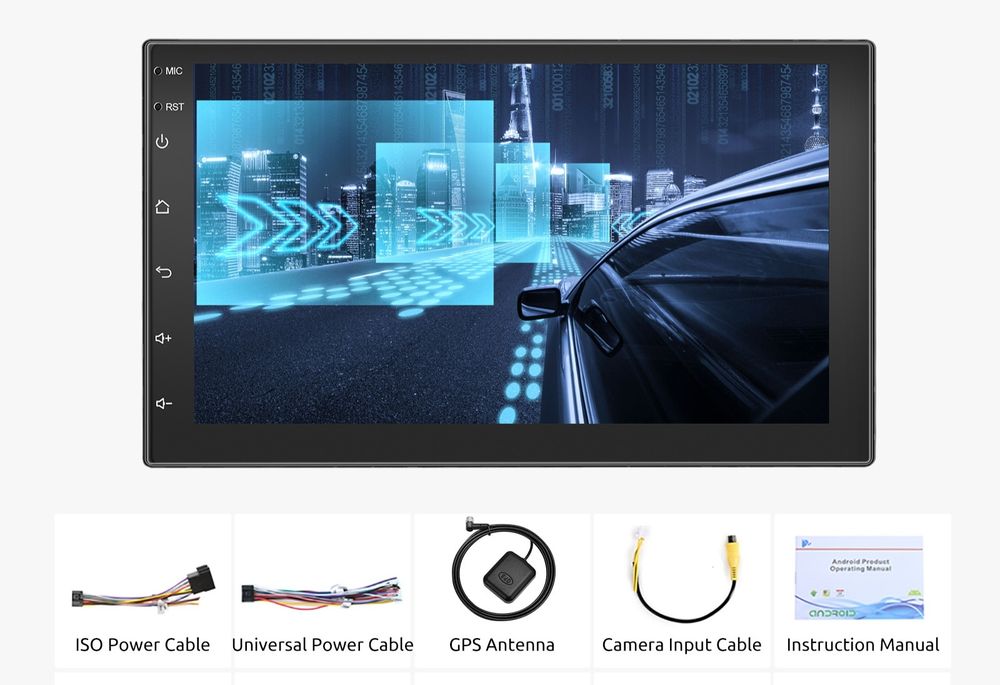Image resolution: width=1000 pixels, height=685 pixels.
Task: Click the GPS Antenna image
Action: [503, 570]
